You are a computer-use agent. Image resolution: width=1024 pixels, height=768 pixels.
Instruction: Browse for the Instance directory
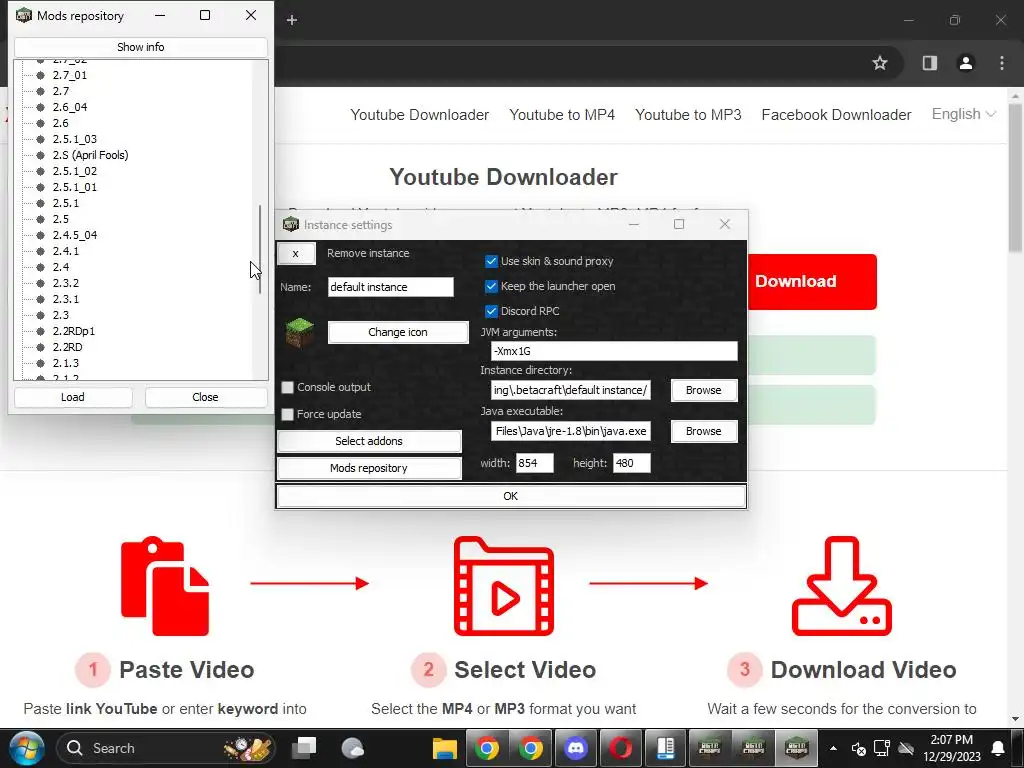click(x=703, y=390)
